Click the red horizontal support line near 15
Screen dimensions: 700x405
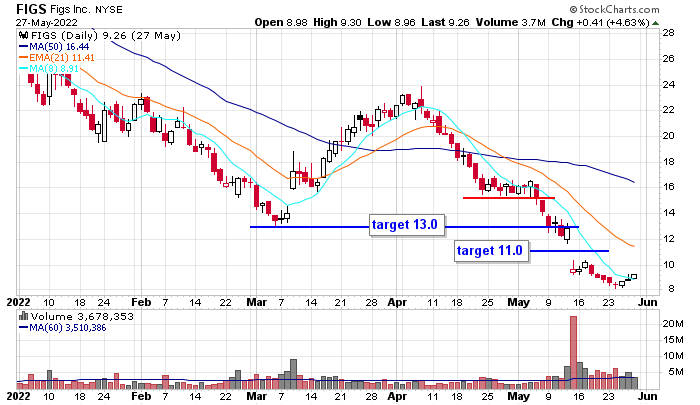(508, 198)
